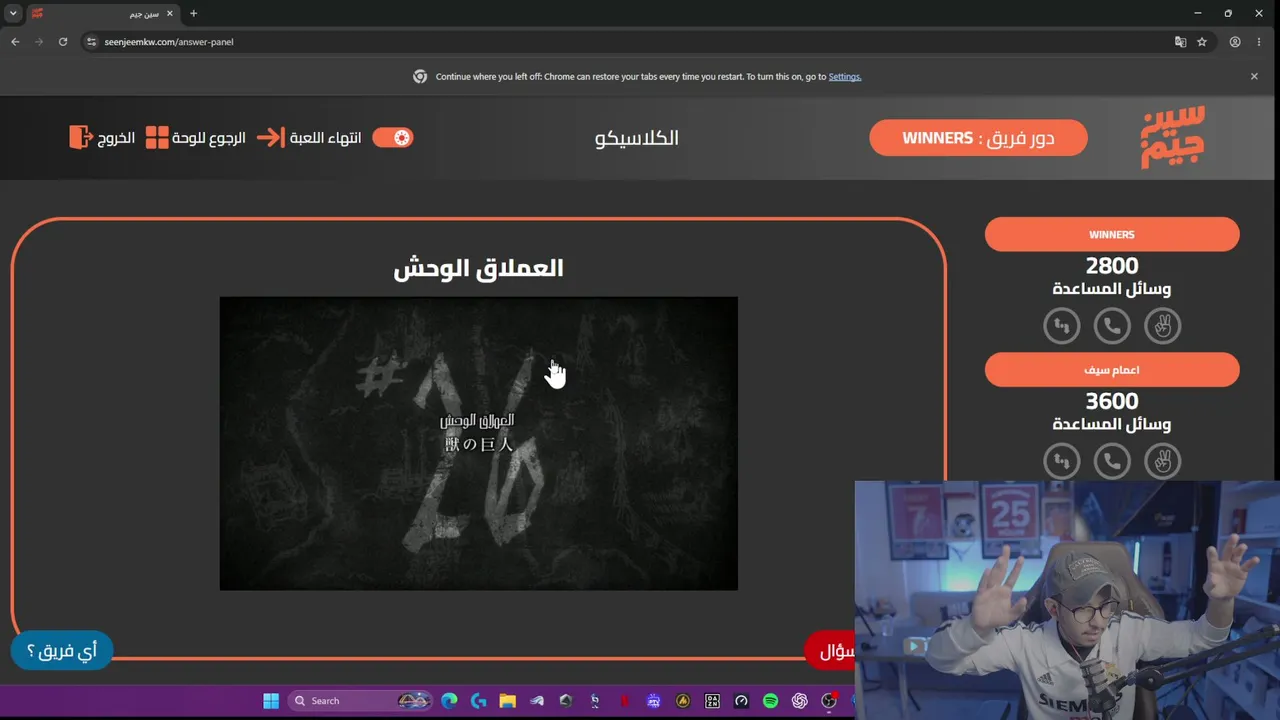1280x720 pixels.
Task: Open Microsoft Edge from the taskbar
Action: [449, 701]
